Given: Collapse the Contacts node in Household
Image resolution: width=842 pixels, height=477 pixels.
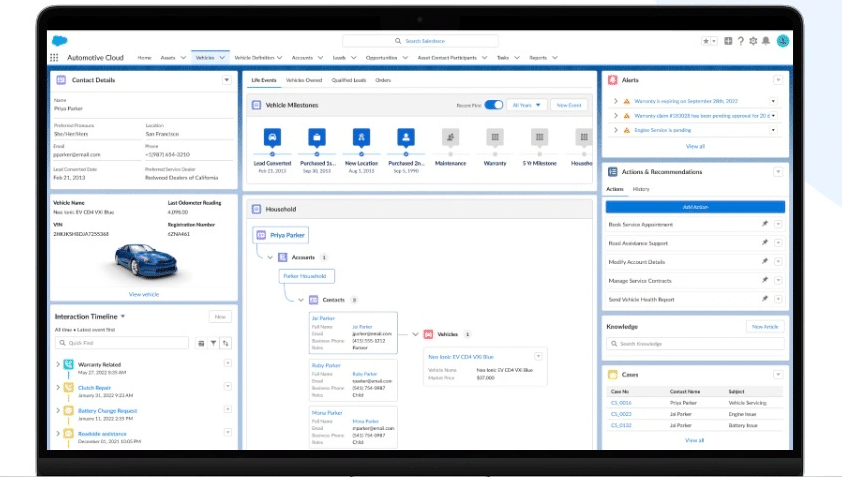Looking at the screenshot, I should click(301, 300).
